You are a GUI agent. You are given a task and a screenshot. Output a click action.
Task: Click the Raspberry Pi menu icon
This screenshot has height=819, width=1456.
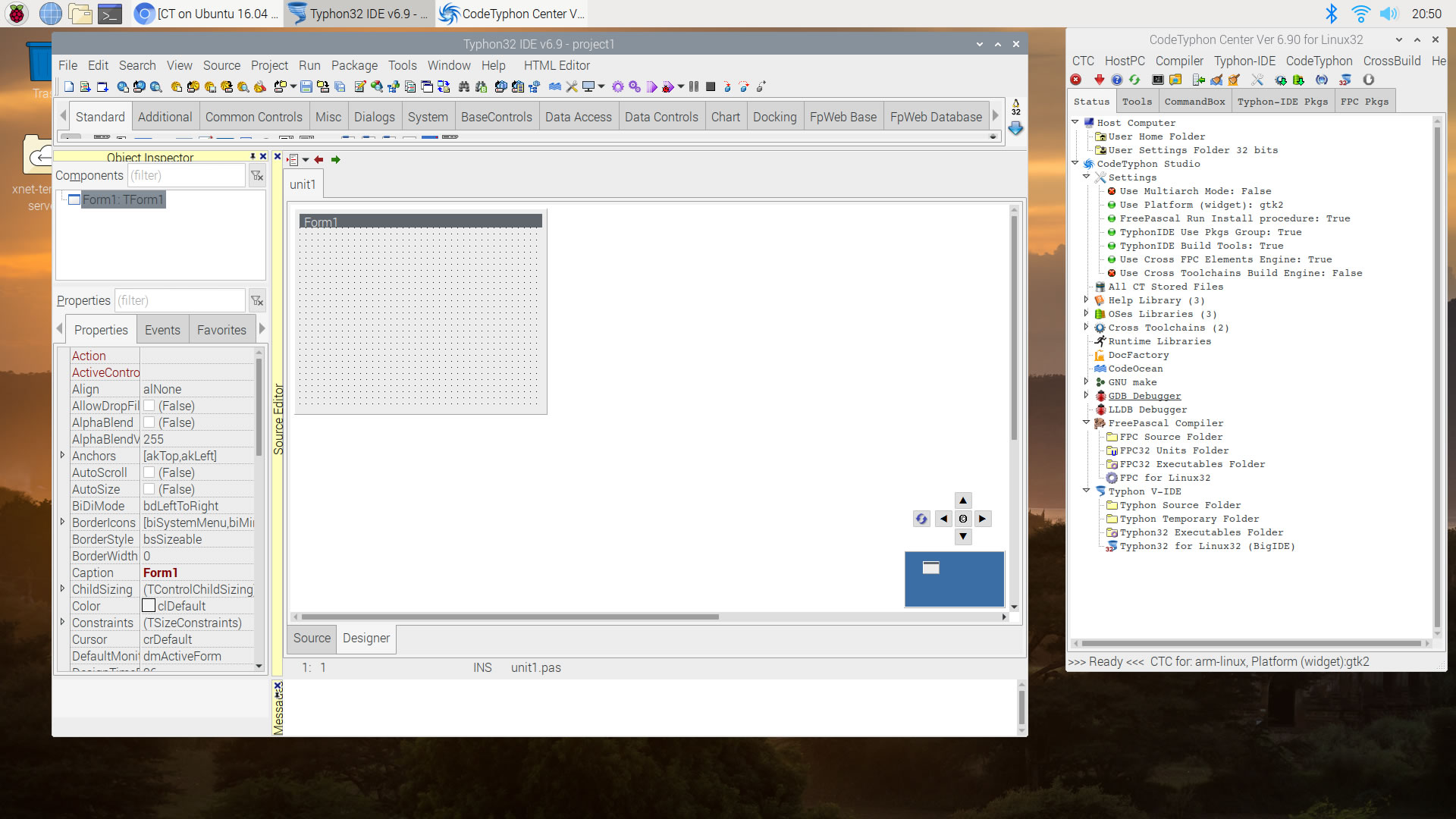coord(17,14)
